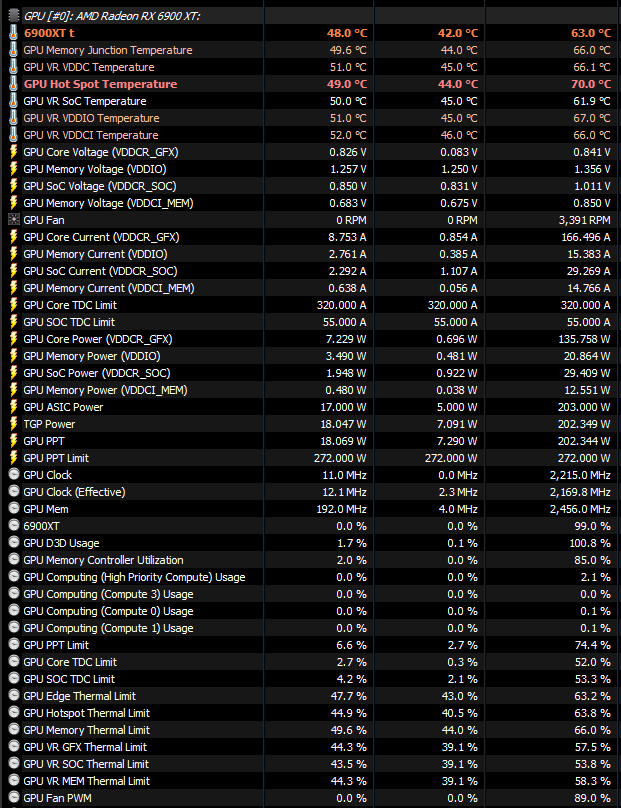Image resolution: width=621 pixels, height=808 pixels.
Task: Select the GPU PPT 18.069 W row label
Action: (x=44, y=441)
